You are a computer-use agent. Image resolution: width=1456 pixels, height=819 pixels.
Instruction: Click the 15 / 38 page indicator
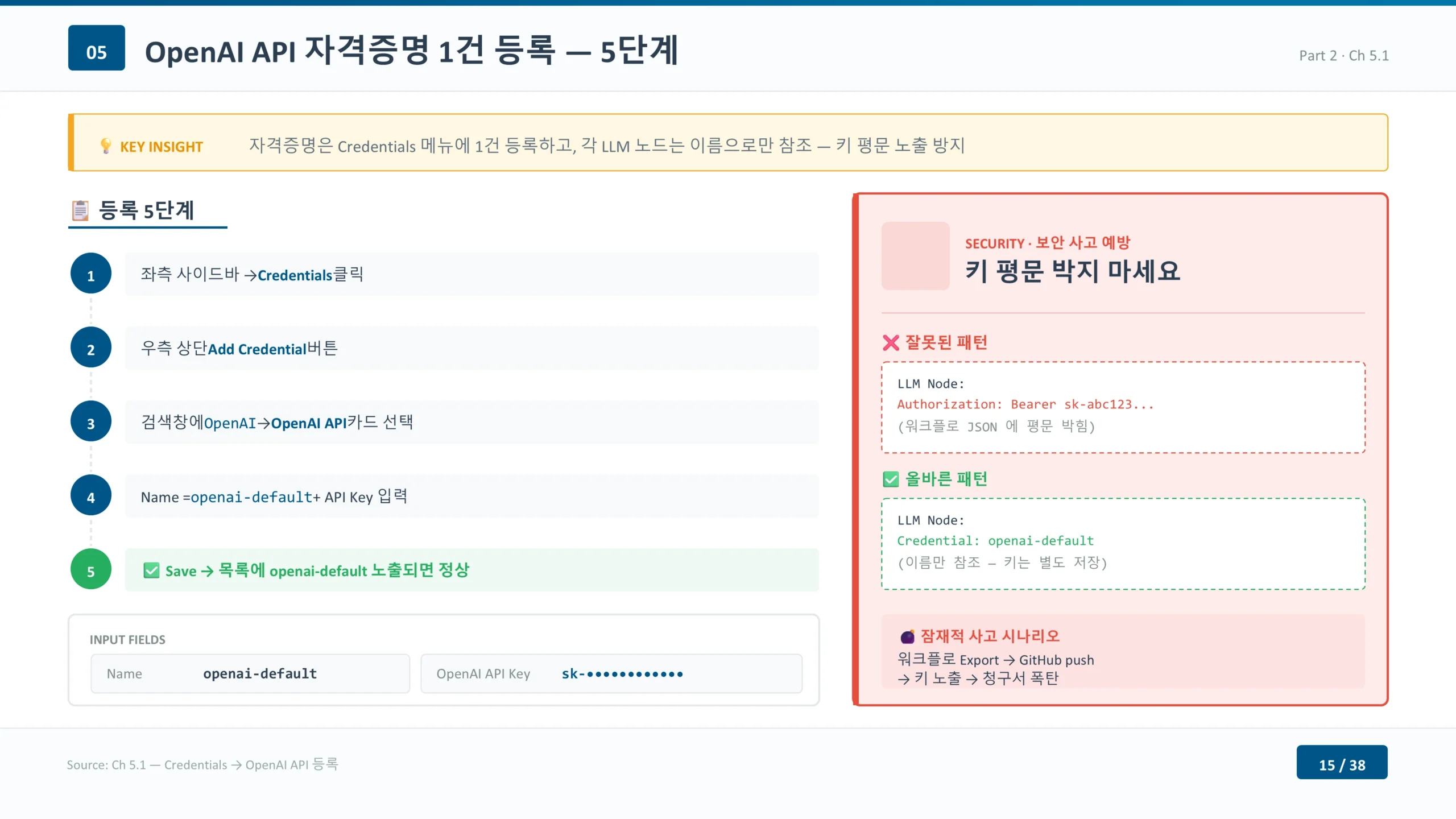1342,762
